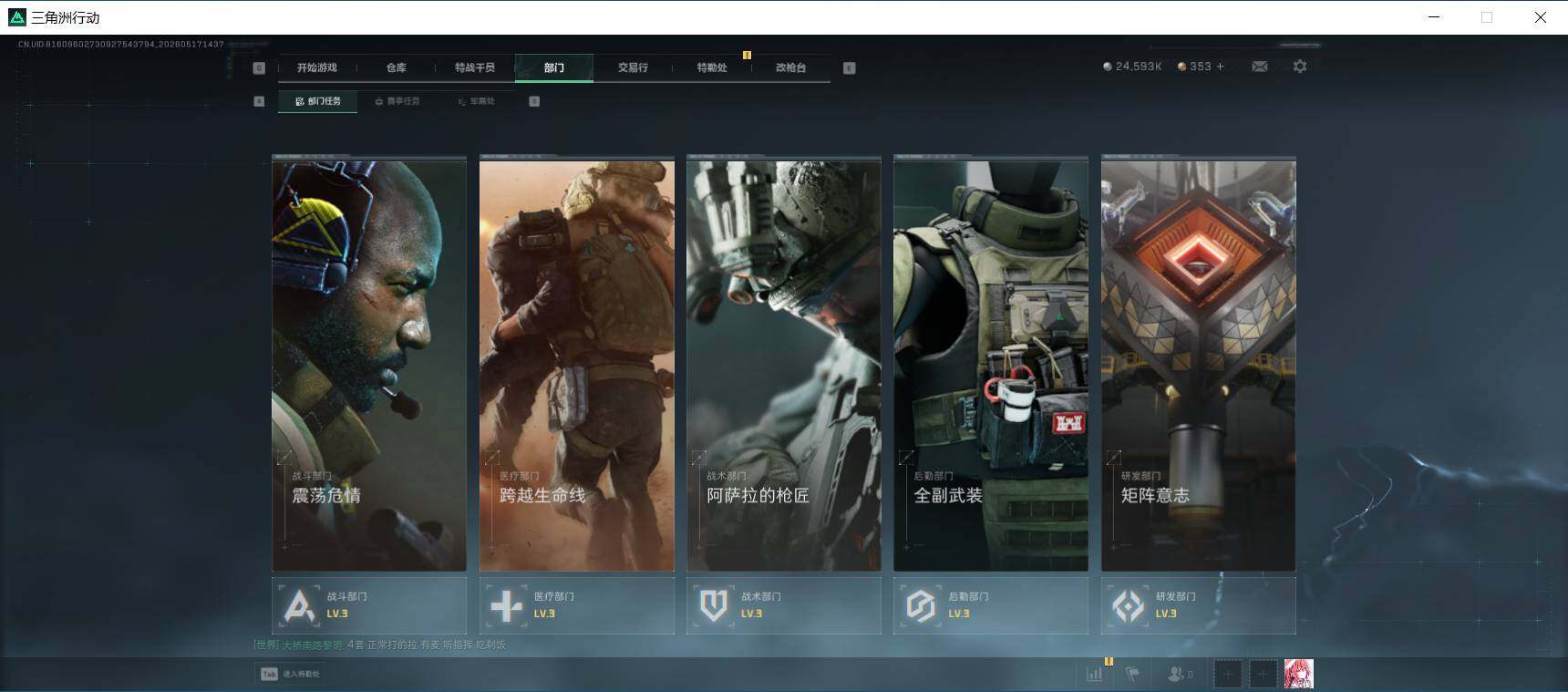Switch to the 仓库 tab

[x=396, y=67]
